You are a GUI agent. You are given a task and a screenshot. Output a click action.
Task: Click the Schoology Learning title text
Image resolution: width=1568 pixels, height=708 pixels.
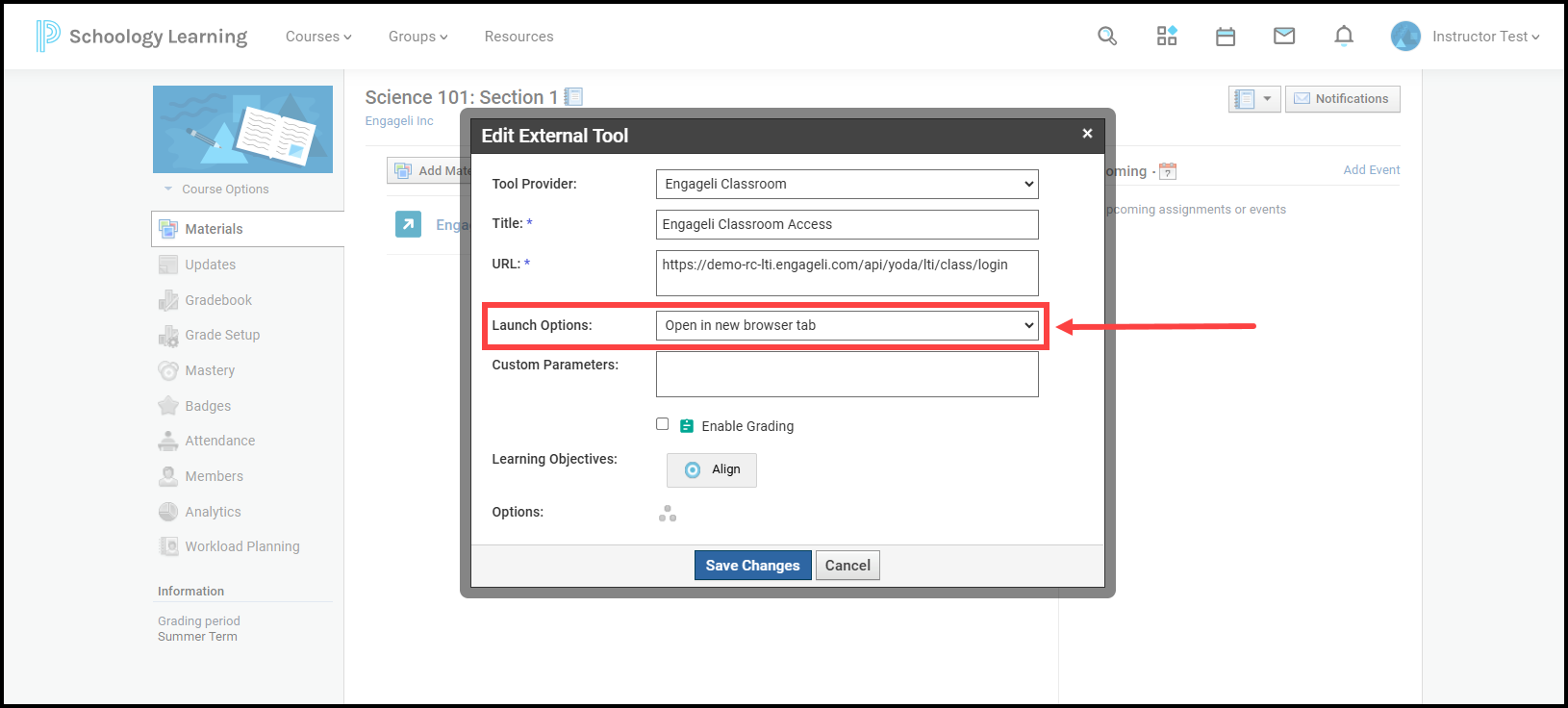point(158,37)
